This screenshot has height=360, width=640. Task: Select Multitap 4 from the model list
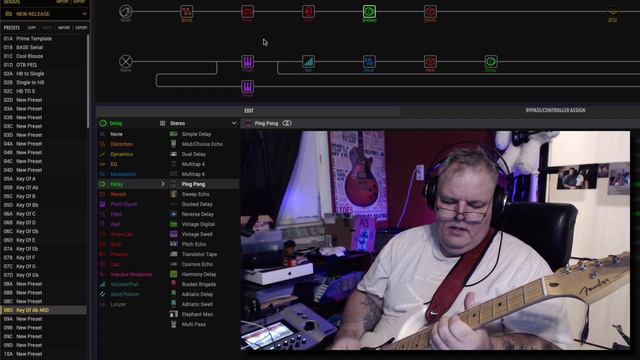click(x=193, y=164)
